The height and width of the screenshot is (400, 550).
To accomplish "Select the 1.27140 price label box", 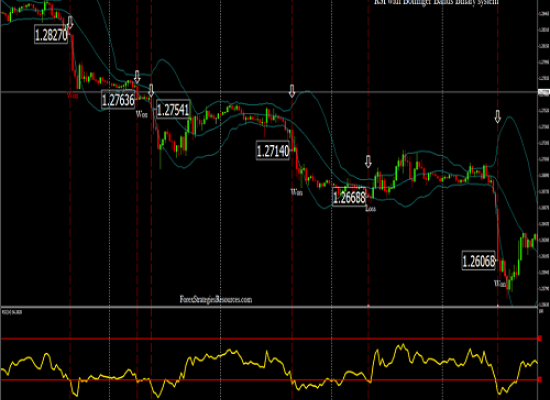I will tap(273, 151).
